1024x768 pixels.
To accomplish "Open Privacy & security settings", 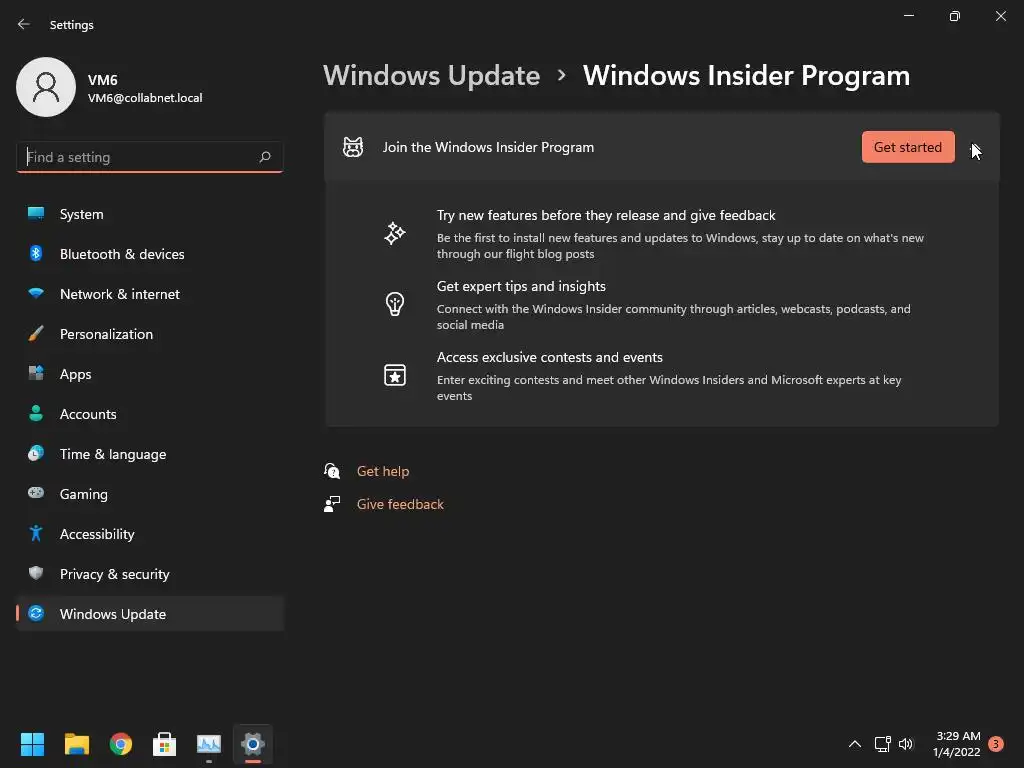I will [150, 574].
